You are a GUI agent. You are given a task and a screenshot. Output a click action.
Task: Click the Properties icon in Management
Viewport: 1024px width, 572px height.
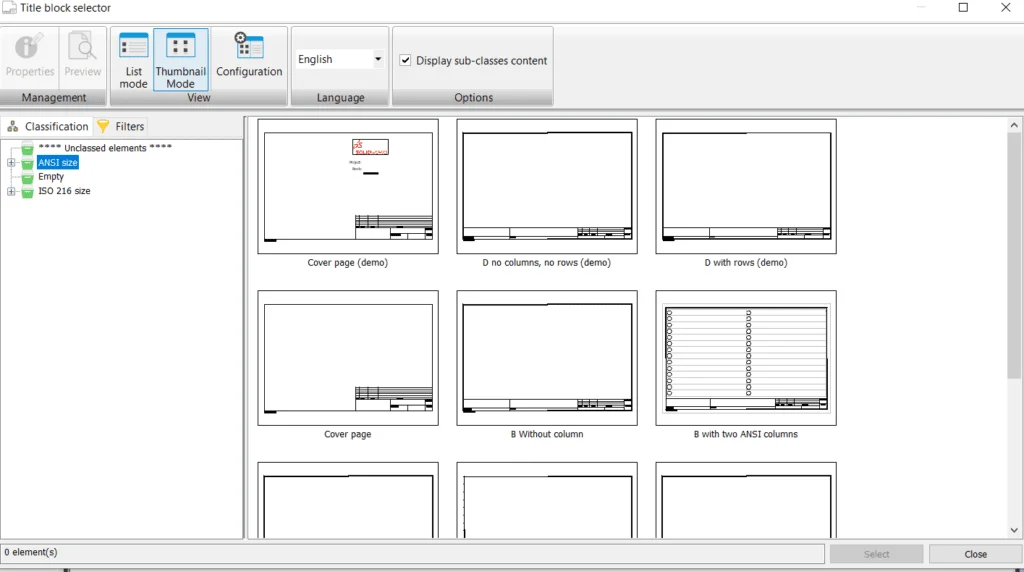point(30,47)
